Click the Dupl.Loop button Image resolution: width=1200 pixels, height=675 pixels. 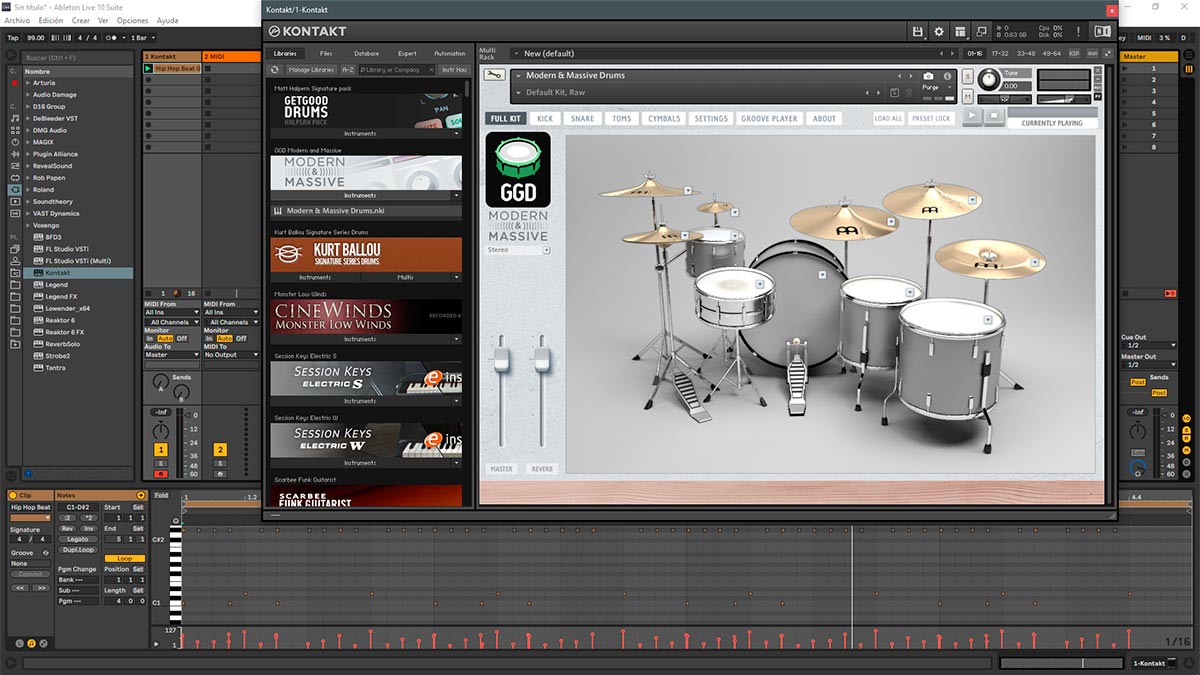click(x=78, y=550)
